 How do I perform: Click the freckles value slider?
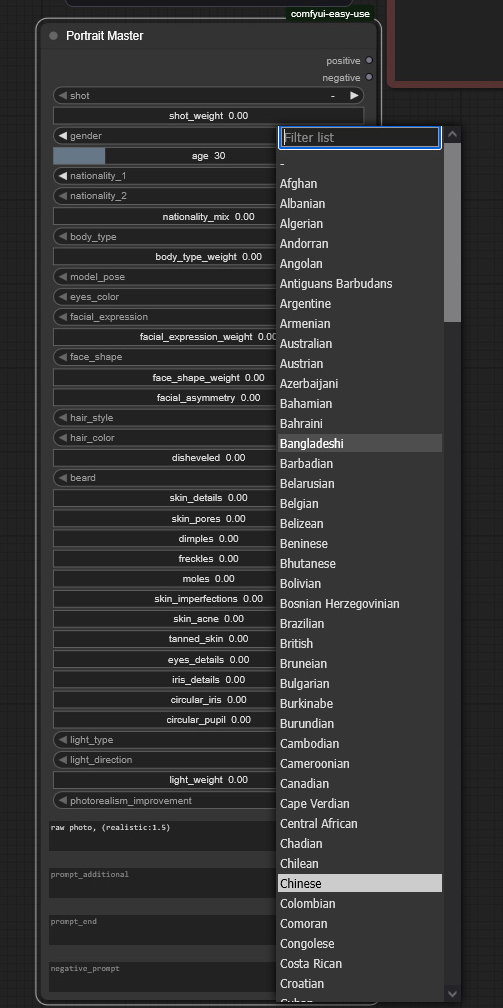pos(165,559)
